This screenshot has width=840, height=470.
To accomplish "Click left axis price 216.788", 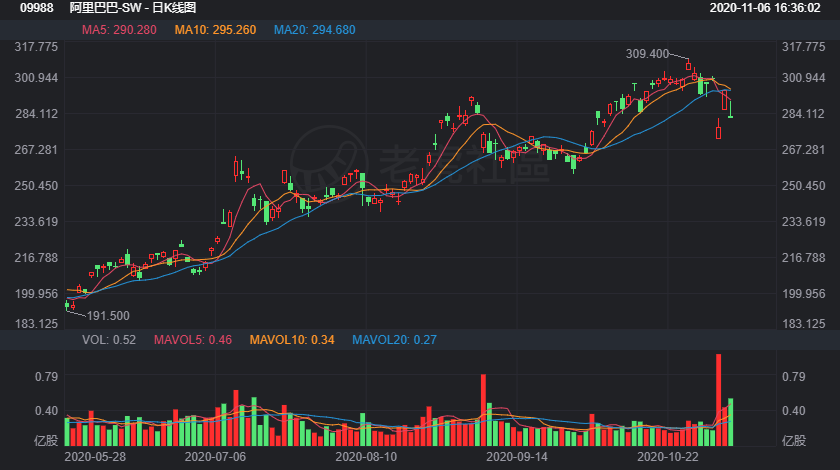I will pos(36,258).
